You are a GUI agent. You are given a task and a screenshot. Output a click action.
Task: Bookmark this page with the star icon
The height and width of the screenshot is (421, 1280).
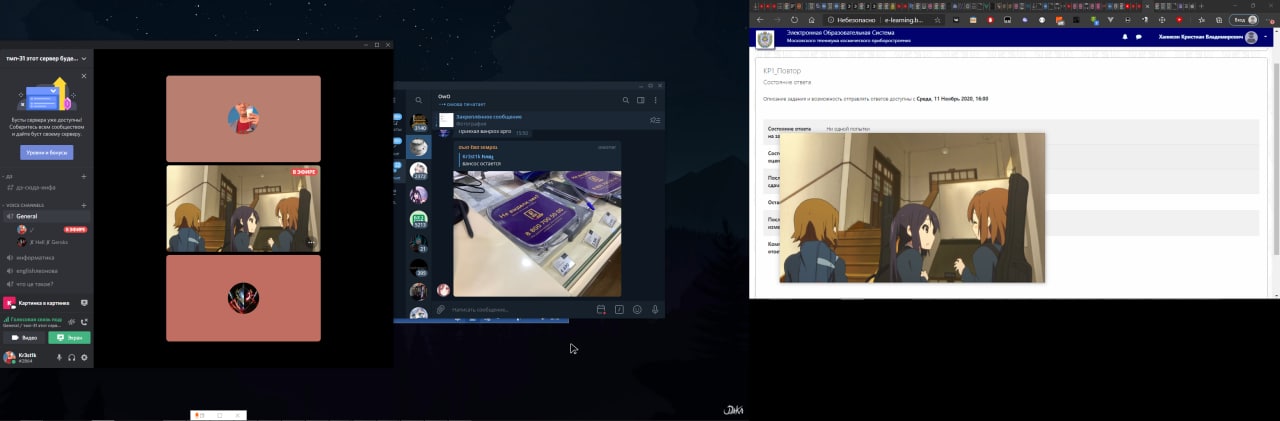pyautogui.click(x=937, y=19)
